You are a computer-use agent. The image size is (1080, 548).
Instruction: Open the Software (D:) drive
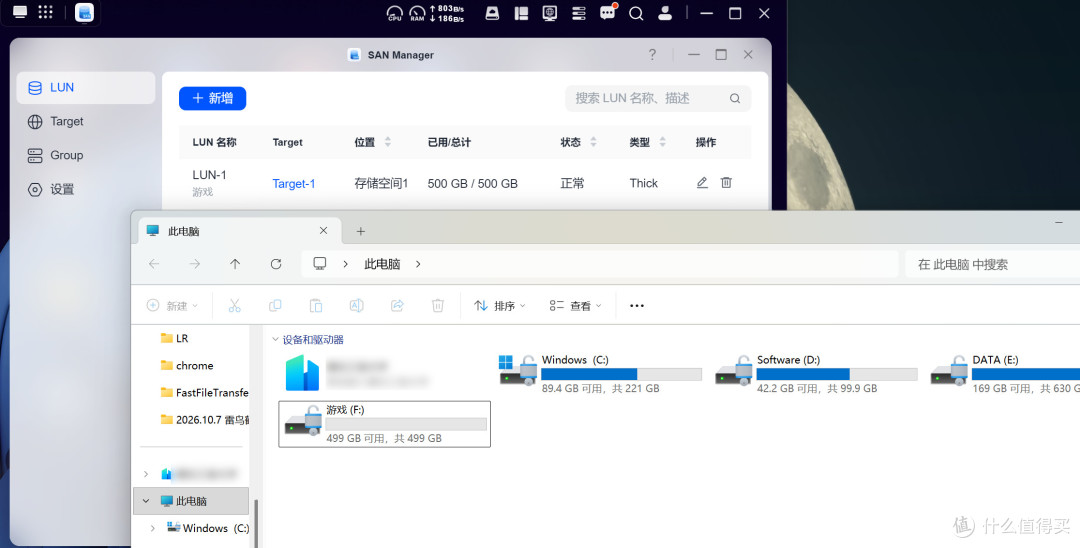click(816, 373)
